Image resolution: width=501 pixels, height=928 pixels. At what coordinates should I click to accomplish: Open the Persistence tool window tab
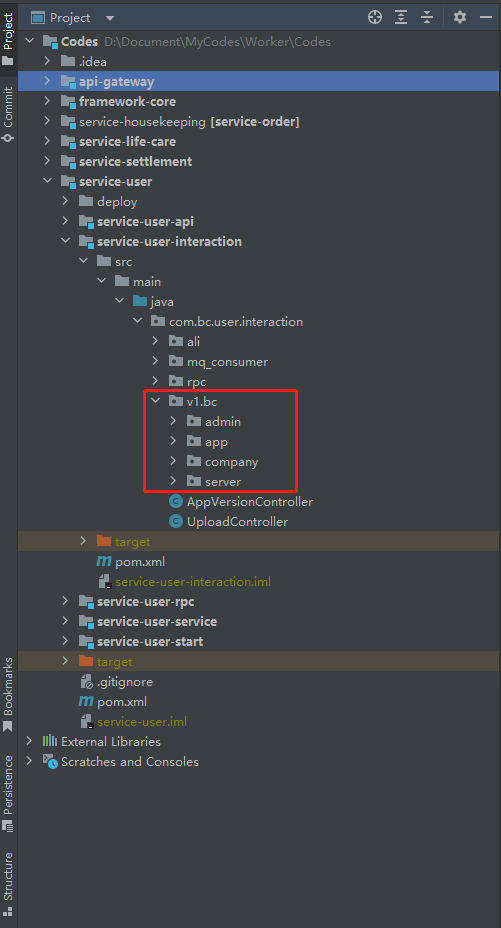pyautogui.click(x=8, y=793)
